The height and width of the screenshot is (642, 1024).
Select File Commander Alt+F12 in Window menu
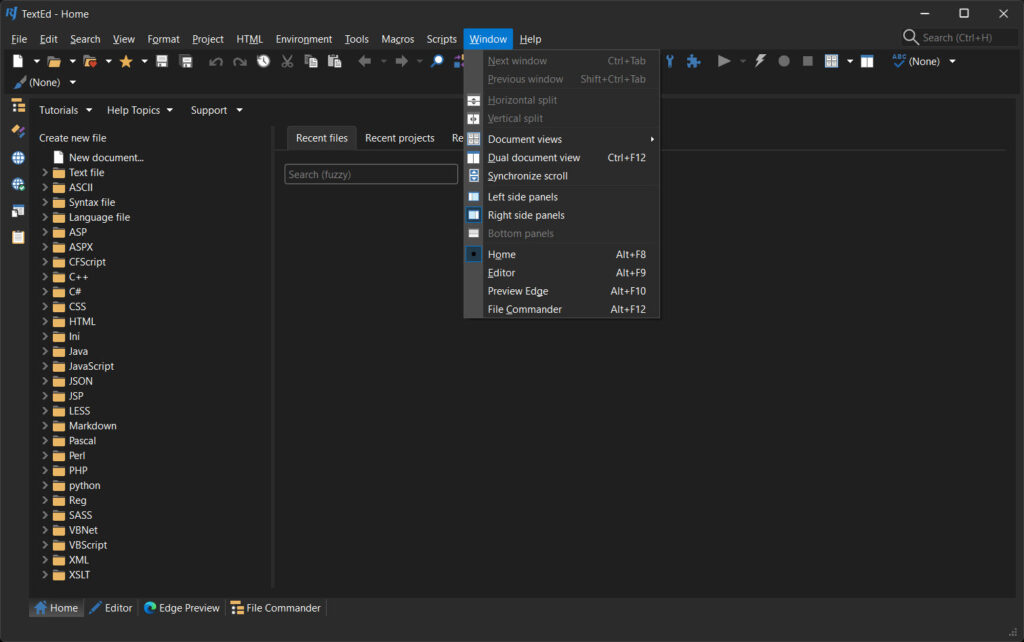[x=562, y=309]
